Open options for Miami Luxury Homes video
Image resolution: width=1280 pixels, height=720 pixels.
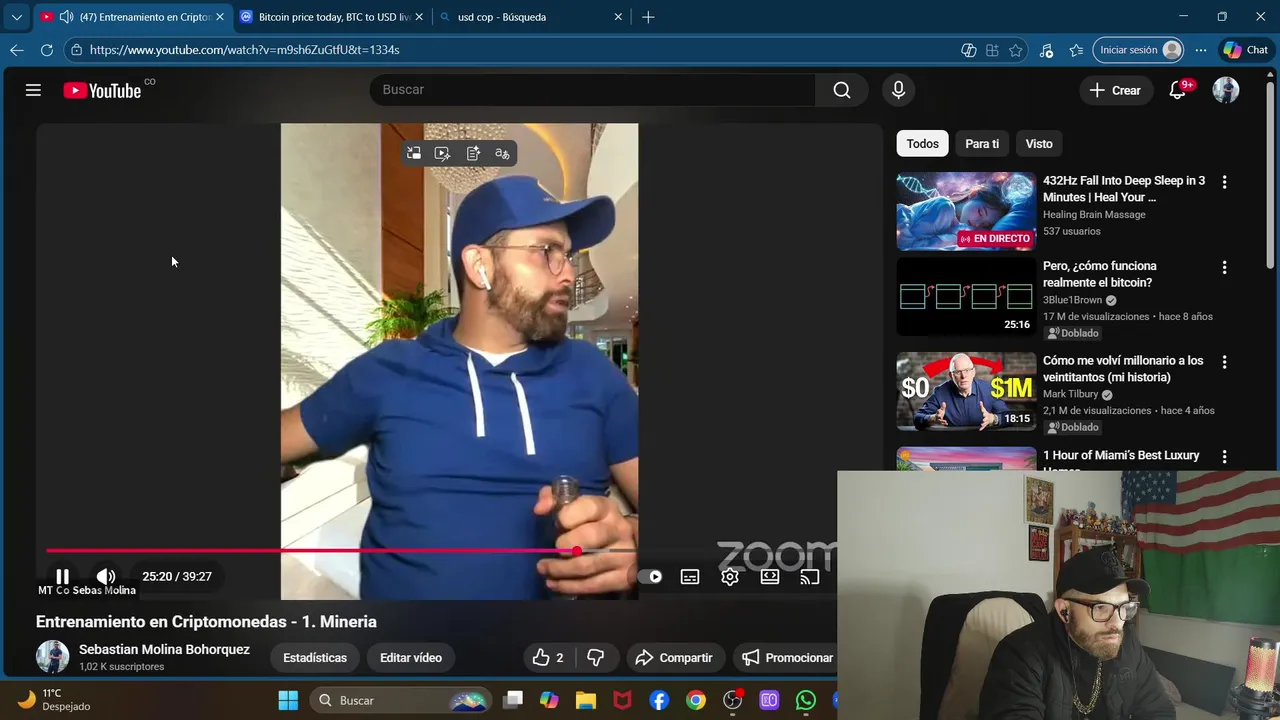(1224, 457)
